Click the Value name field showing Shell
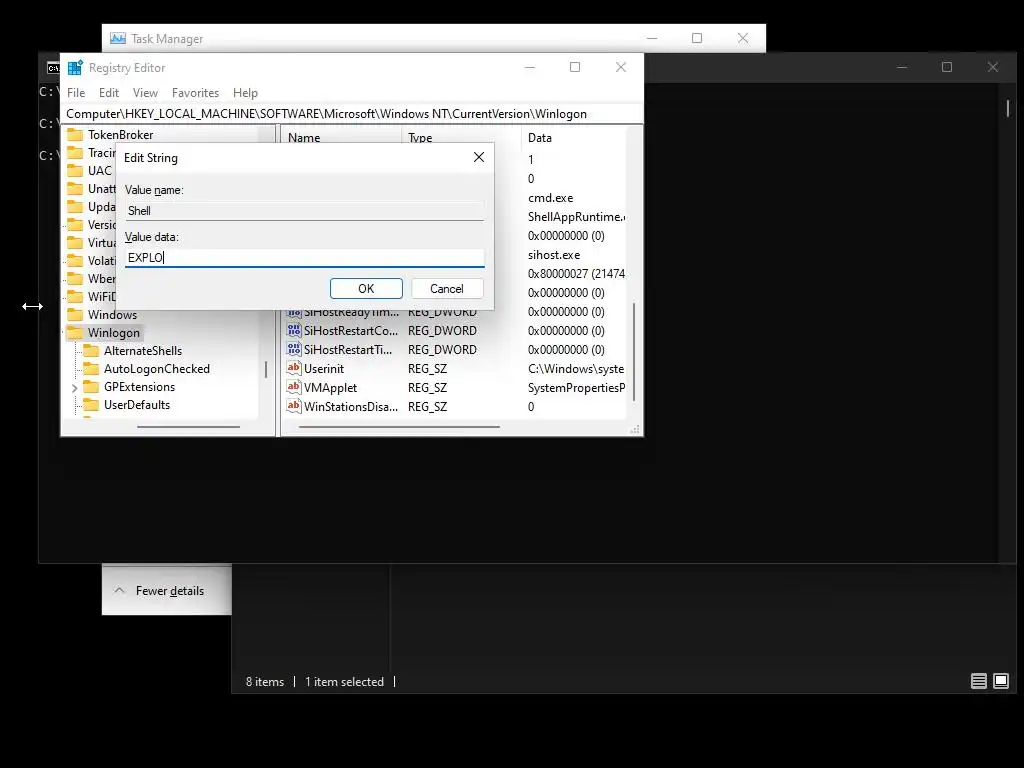 (x=304, y=210)
